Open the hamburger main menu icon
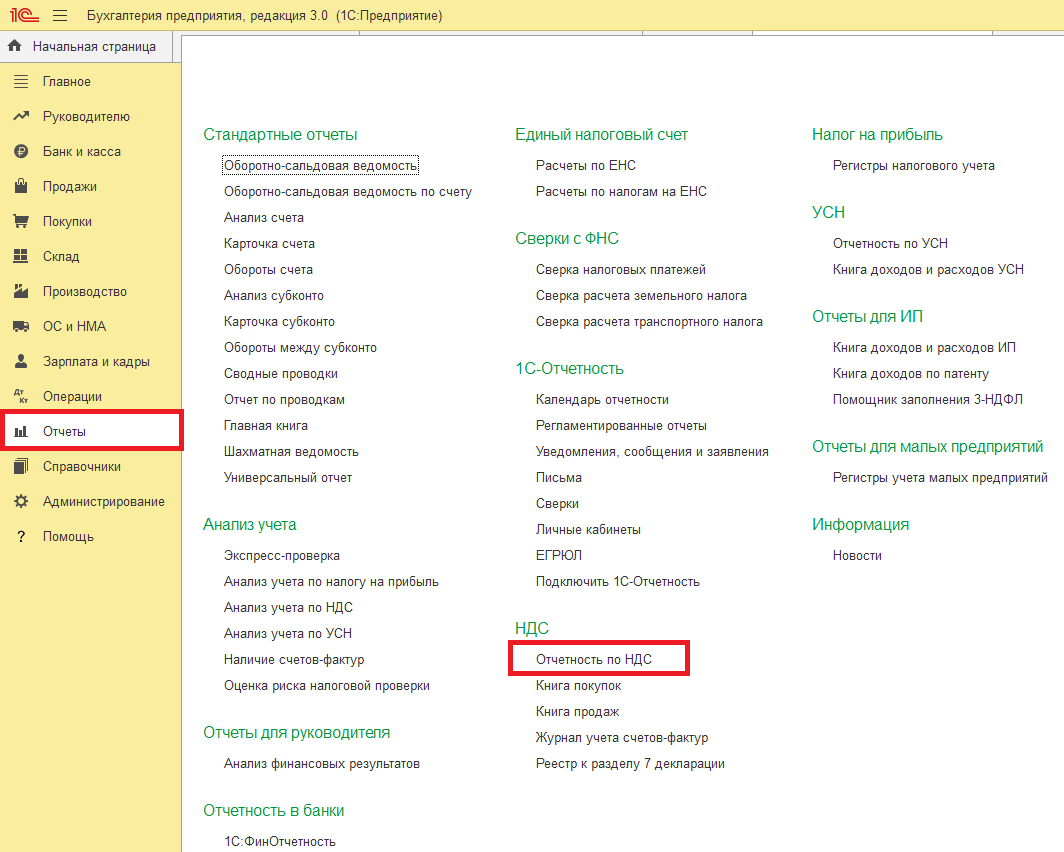This screenshot has height=852, width=1064. click(60, 16)
